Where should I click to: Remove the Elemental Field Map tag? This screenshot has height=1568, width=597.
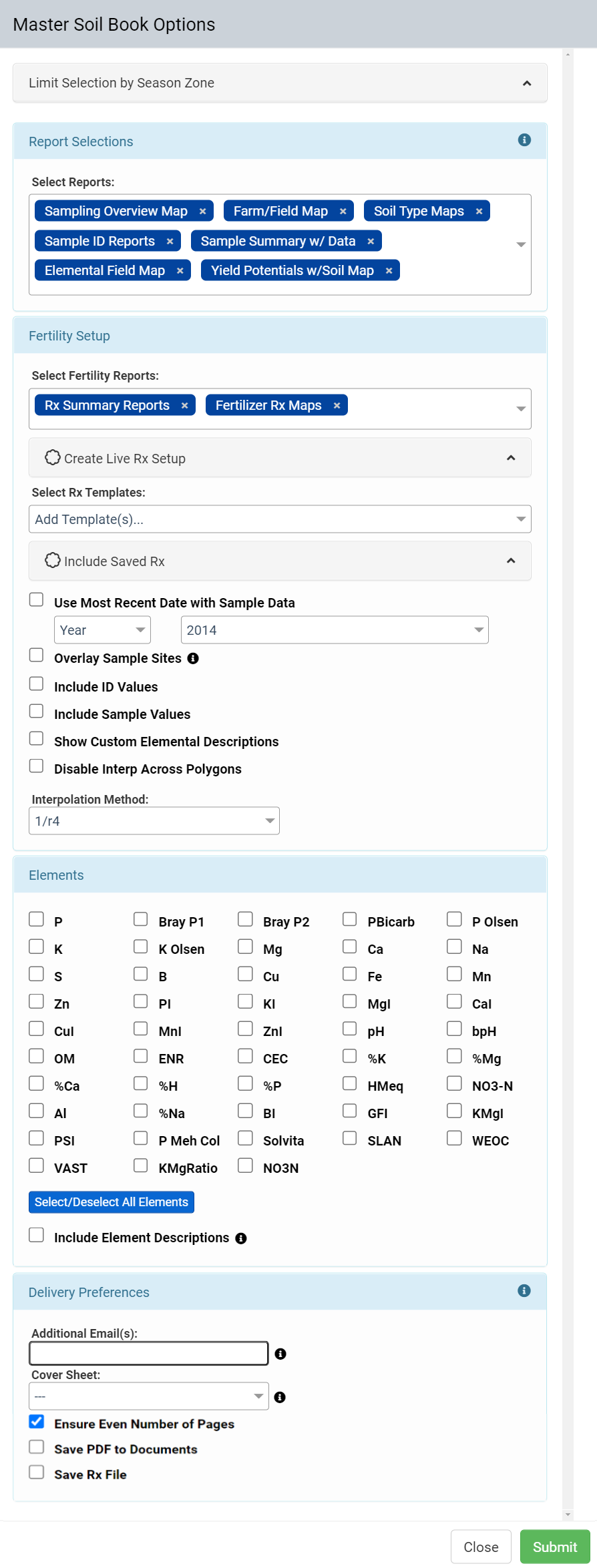(x=180, y=271)
